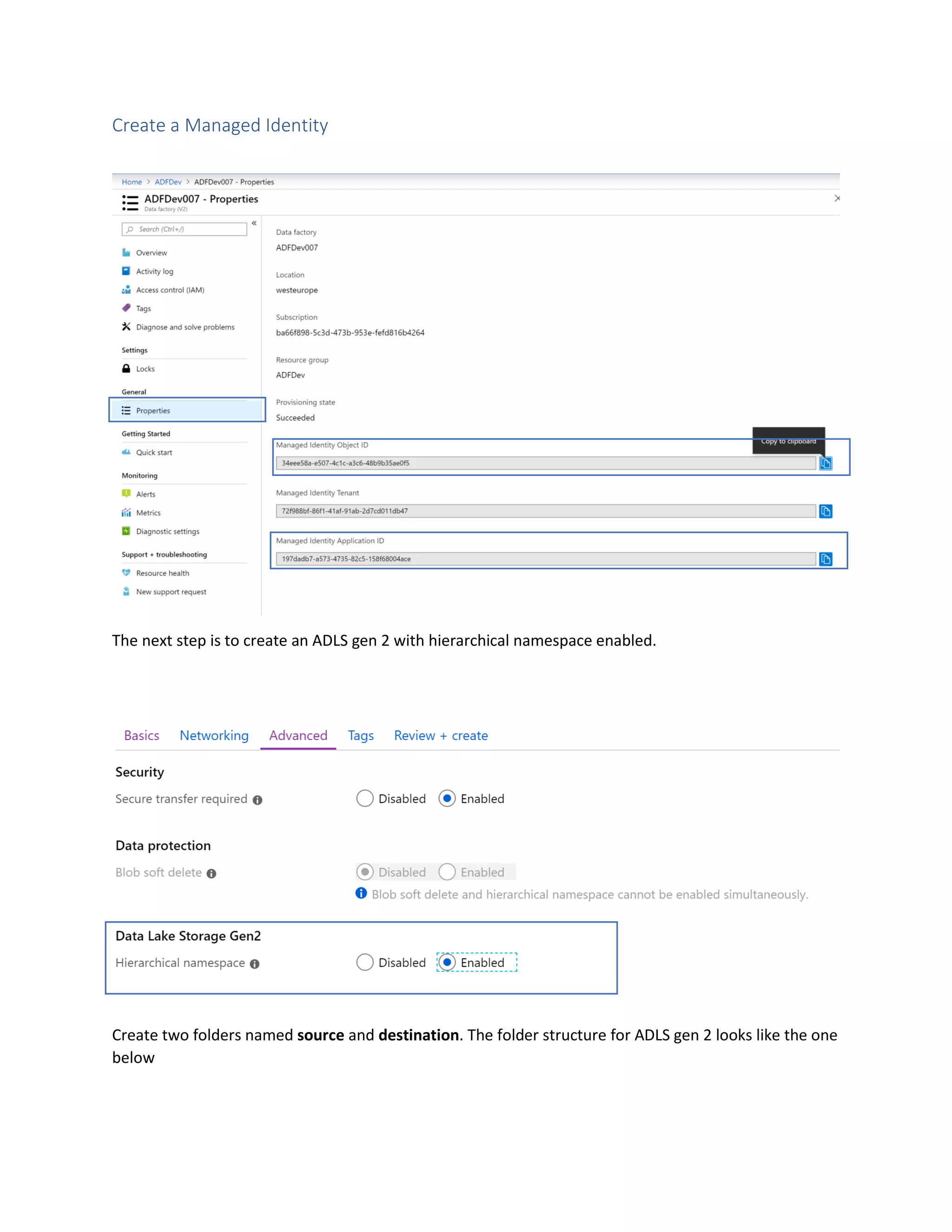Copy Managed Identity Application ID to clipboard
Image resolution: width=952 pixels, height=1232 pixels.
(x=826, y=559)
